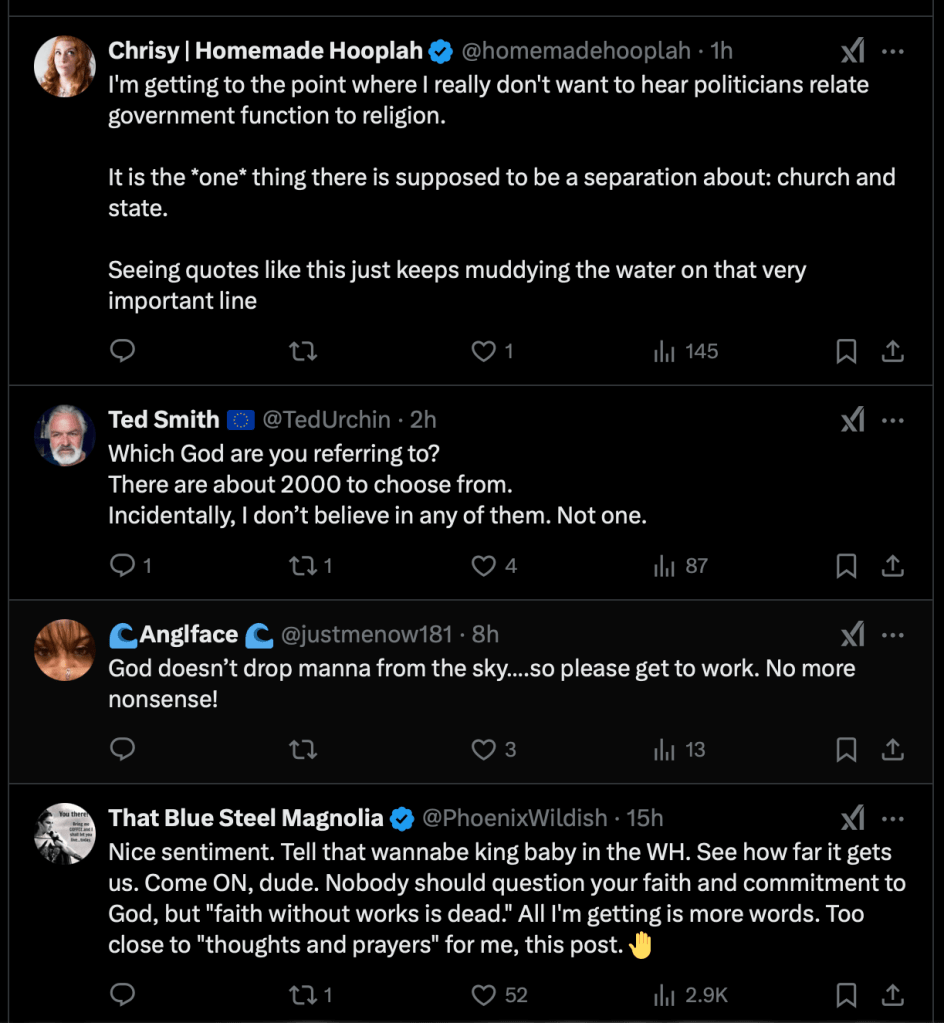Like Anglface's manna from the sky post
The image size is (944, 1023).
pyautogui.click(x=484, y=749)
